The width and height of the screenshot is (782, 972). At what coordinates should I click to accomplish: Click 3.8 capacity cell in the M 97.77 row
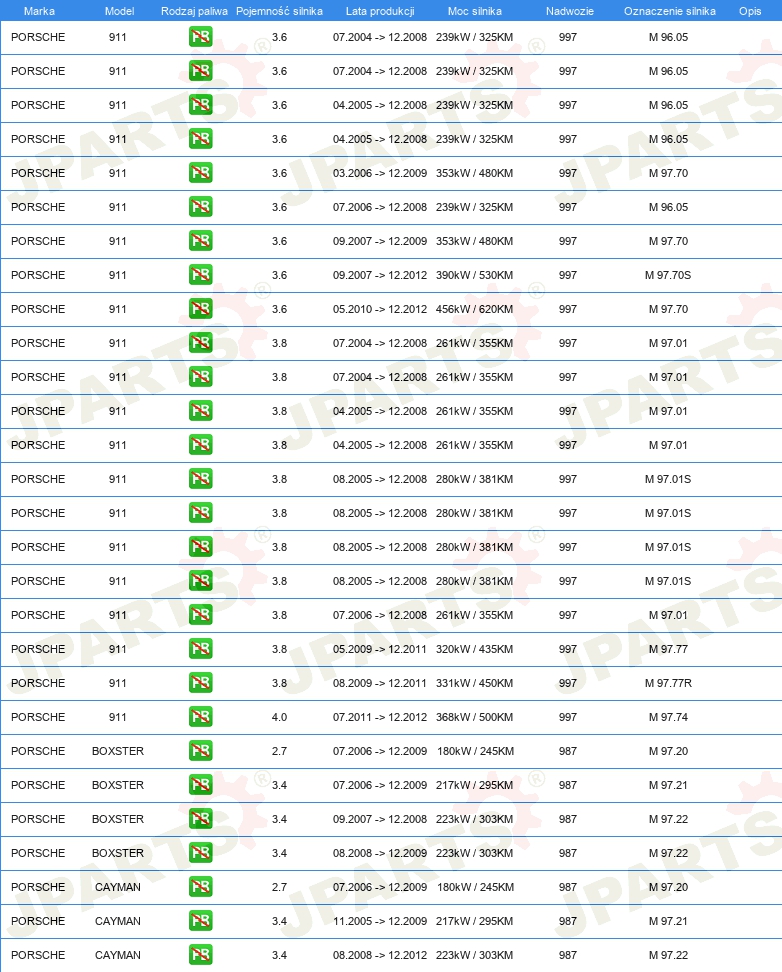coord(280,649)
